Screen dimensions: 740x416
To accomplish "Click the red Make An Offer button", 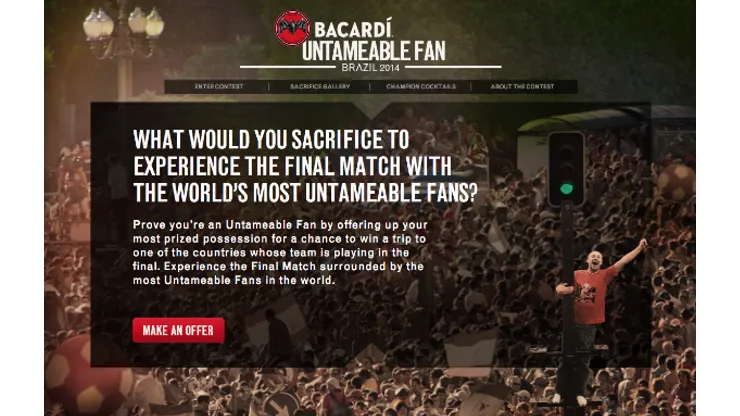I will coord(178,330).
